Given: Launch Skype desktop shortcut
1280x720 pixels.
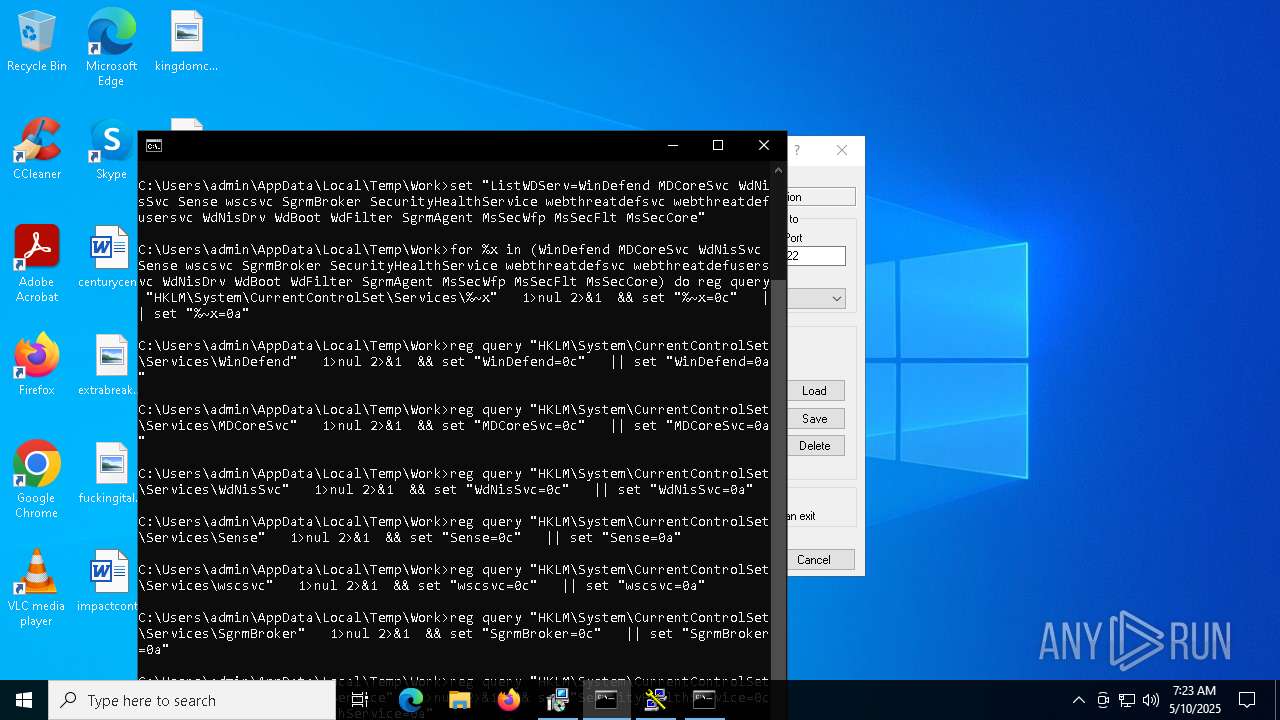Looking at the screenshot, I should click(x=111, y=150).
